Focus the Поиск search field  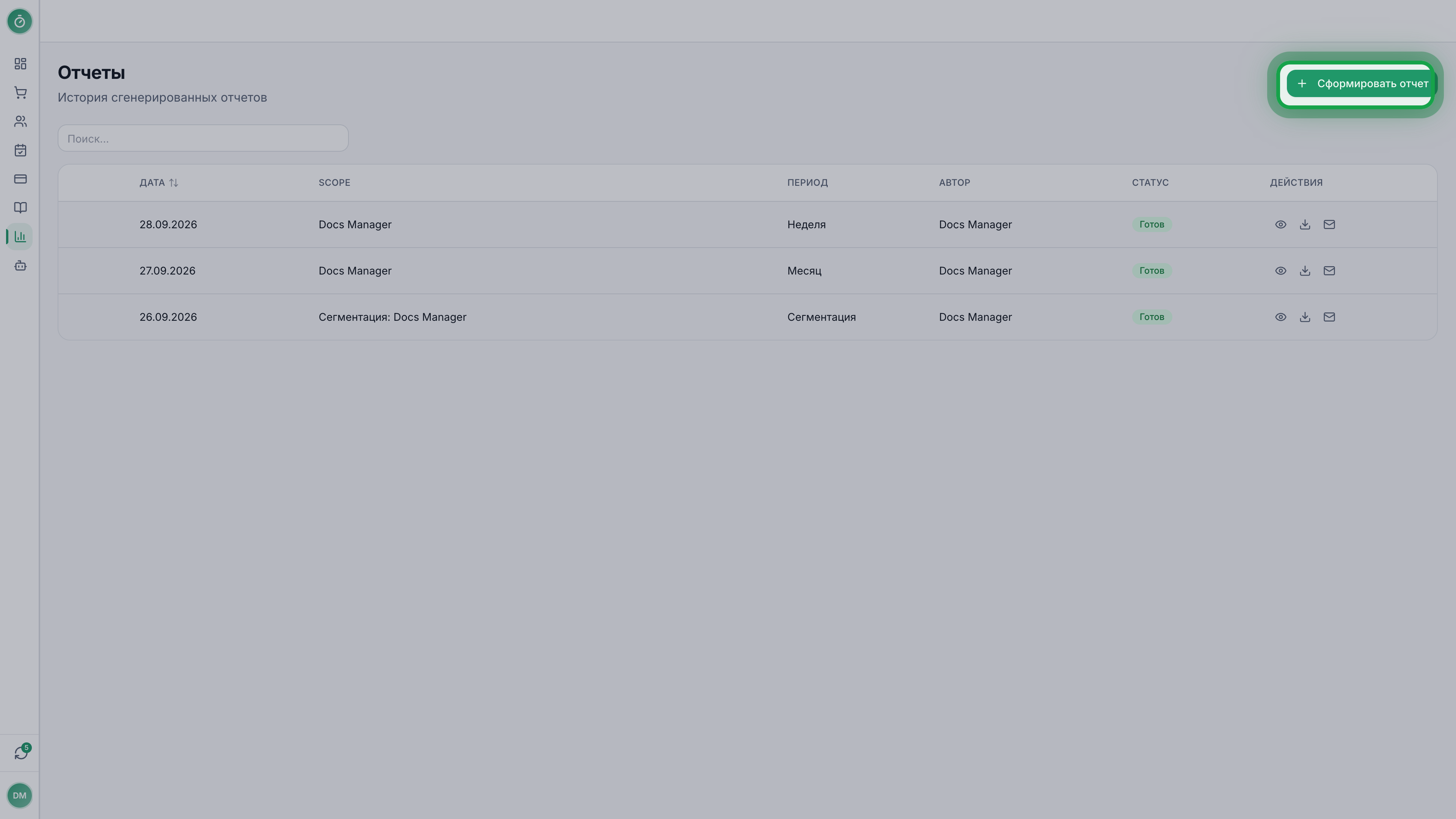click(x=203, y=138)
